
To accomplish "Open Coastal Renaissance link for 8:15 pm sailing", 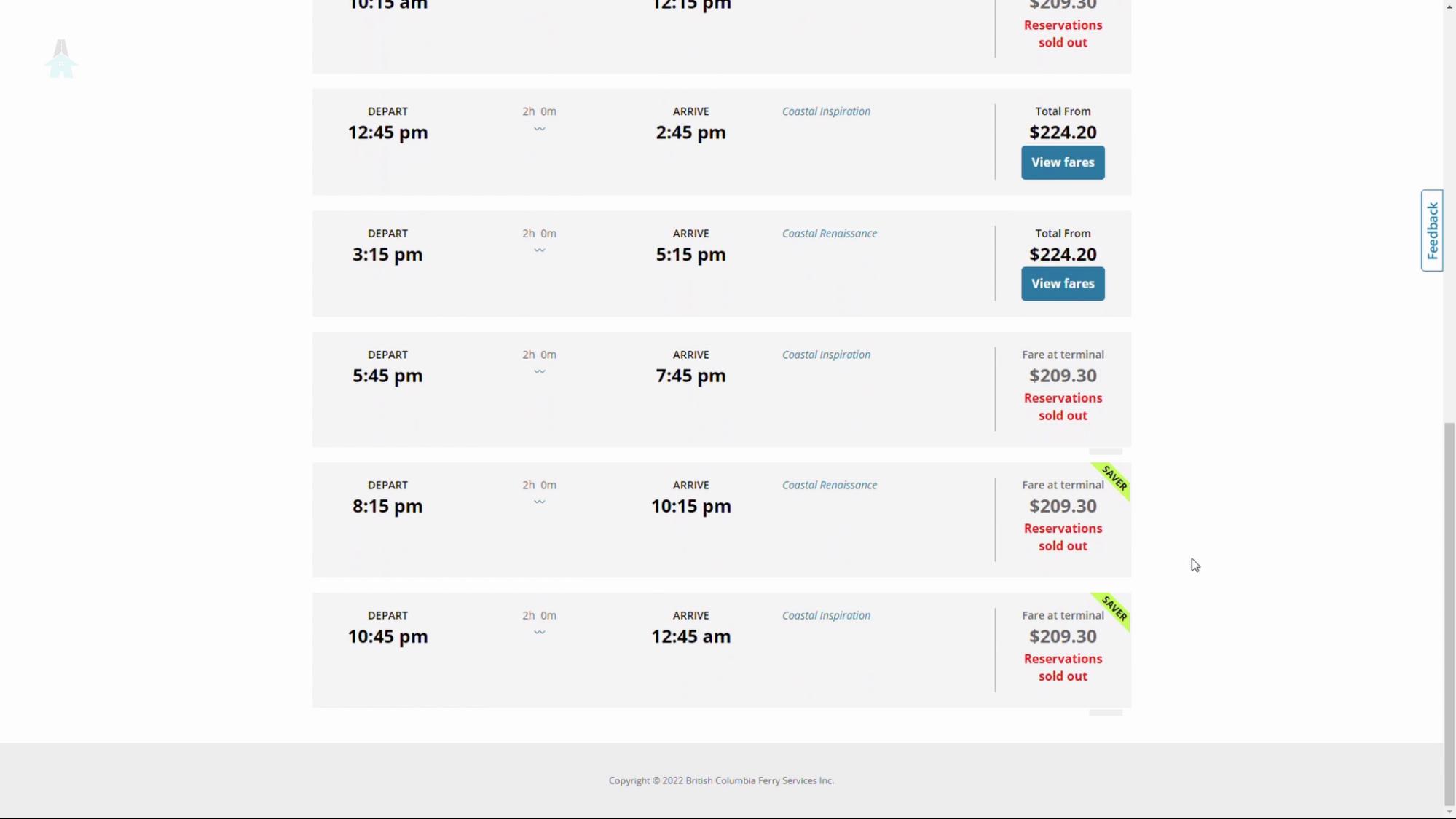I will pos(829,486).
